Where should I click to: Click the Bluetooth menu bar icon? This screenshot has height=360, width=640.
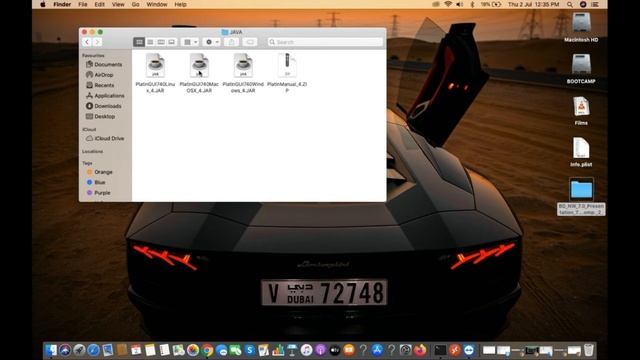pyautogui.click(x=472, y=4)
